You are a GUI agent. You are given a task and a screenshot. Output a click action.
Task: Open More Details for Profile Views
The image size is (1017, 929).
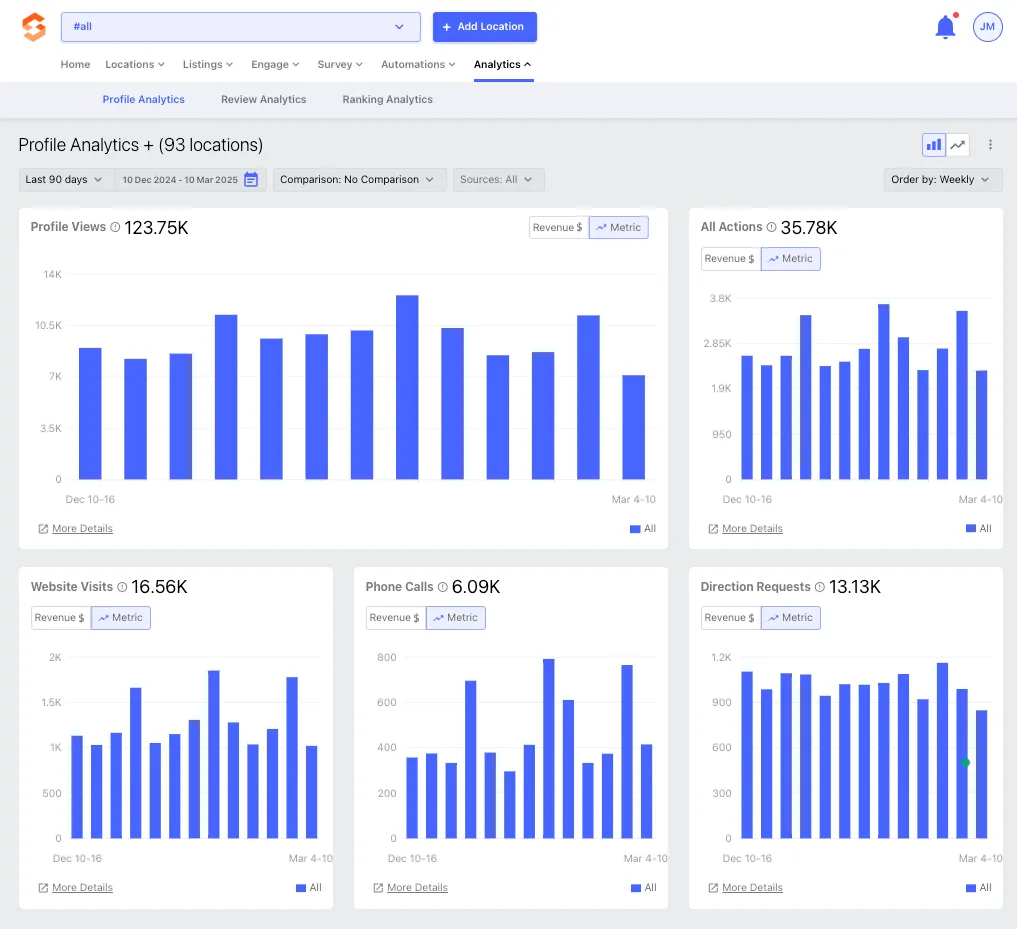82,529
